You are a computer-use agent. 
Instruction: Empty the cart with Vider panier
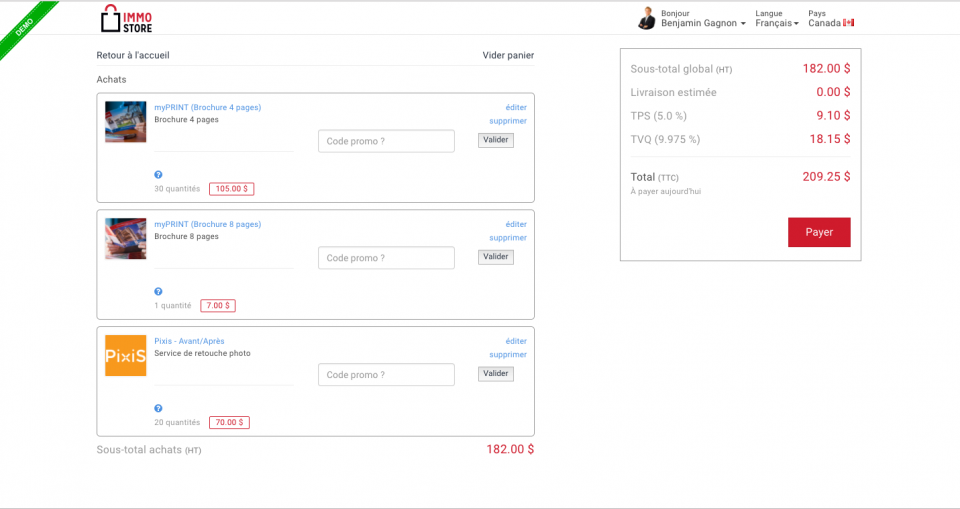point(508,55)
